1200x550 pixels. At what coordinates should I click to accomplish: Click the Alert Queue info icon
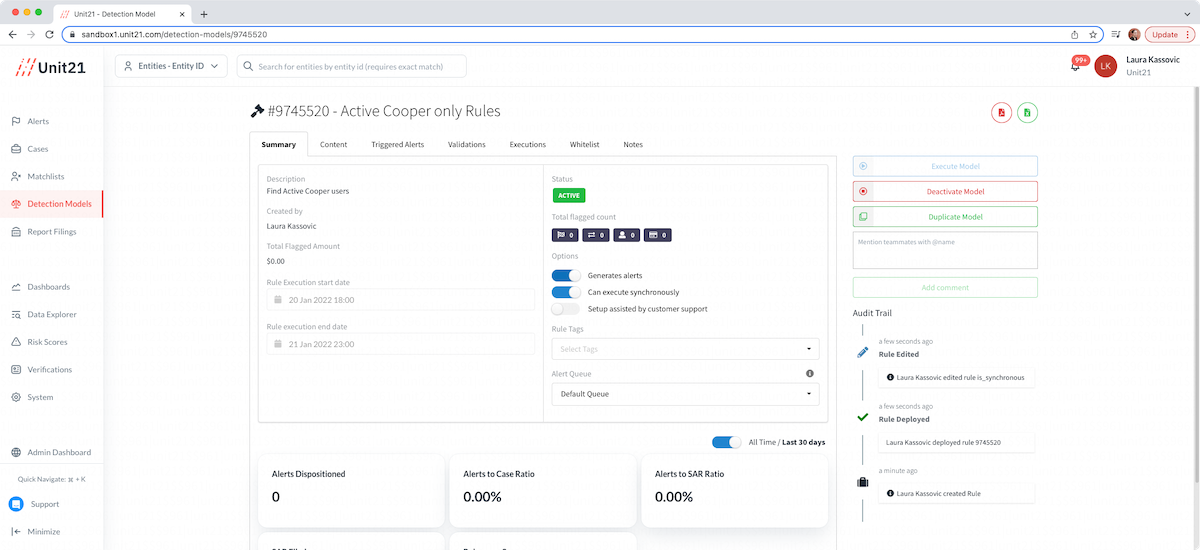[x=810, y=374]
